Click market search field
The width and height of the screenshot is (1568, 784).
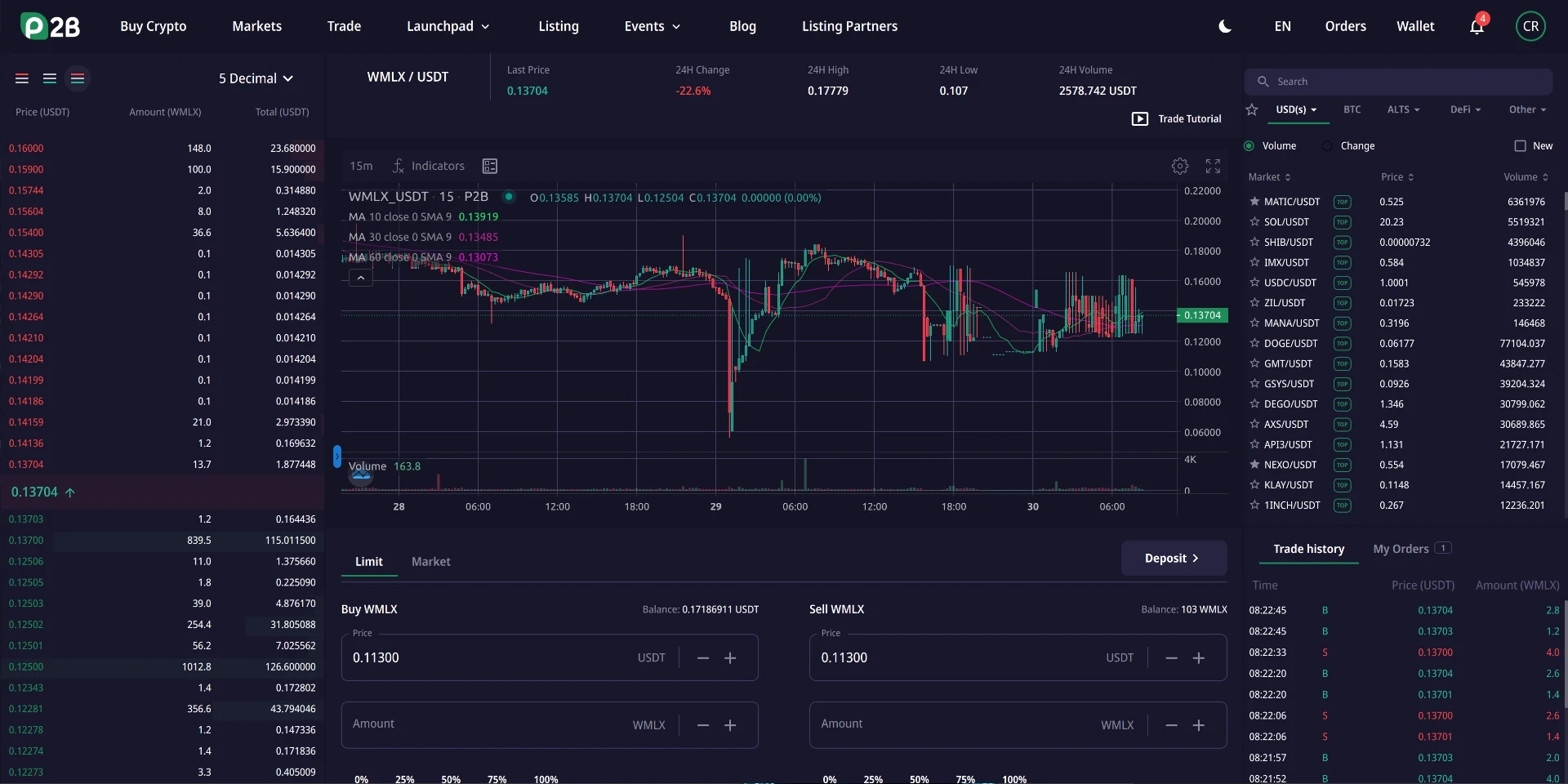point(1398,82)
